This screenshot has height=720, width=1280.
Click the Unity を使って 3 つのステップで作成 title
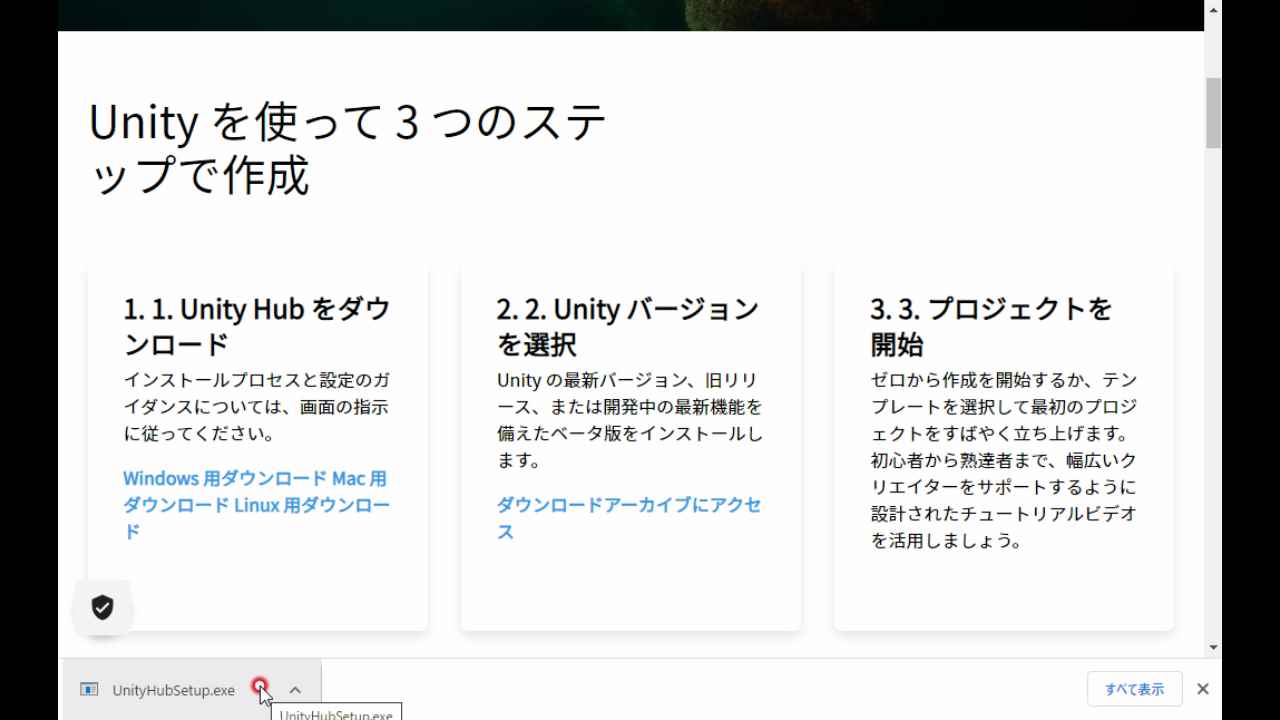[x=347, y=150]
